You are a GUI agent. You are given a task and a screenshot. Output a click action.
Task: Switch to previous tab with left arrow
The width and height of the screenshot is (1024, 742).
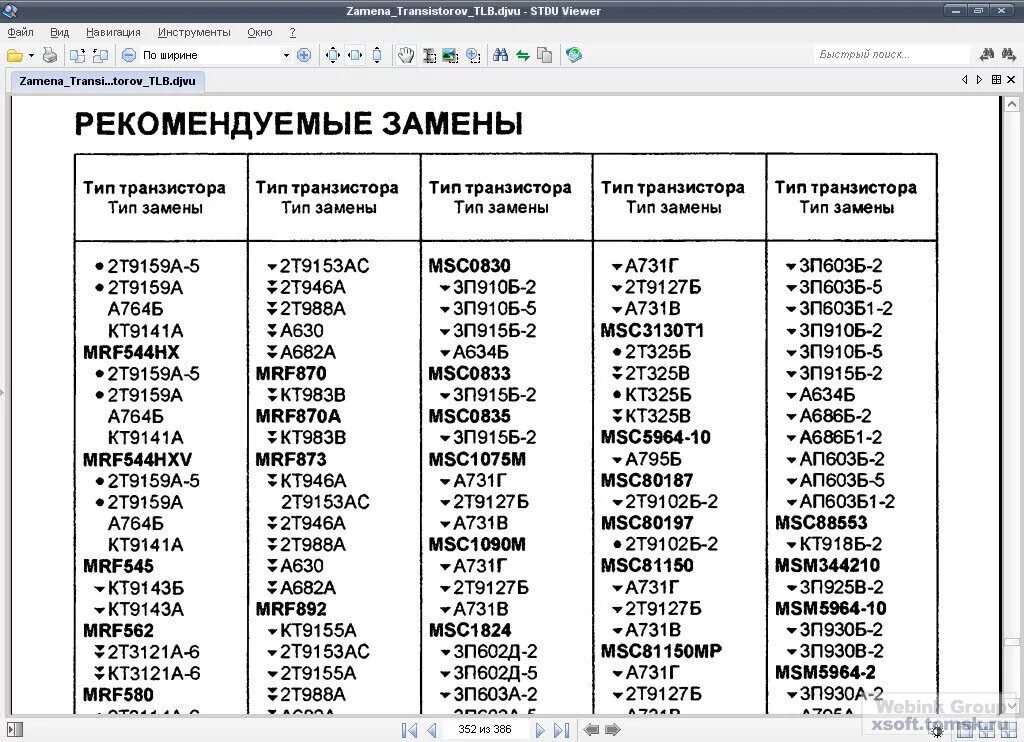(x=965, y=80)
